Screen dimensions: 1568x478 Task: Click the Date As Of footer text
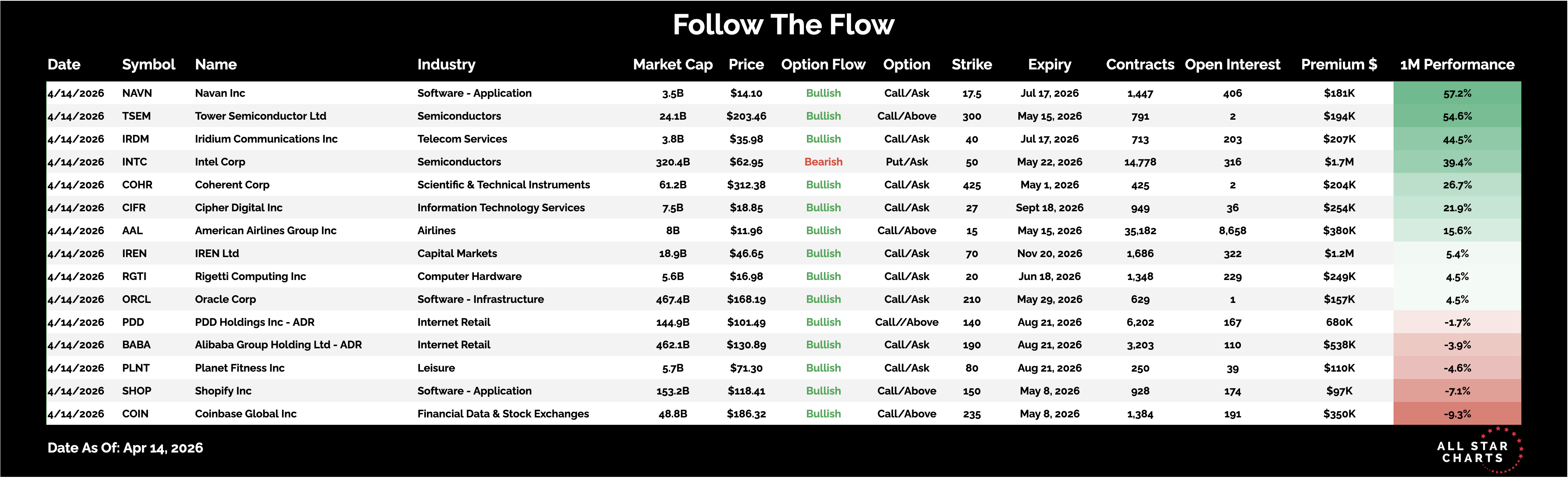[x=125, y=448]
